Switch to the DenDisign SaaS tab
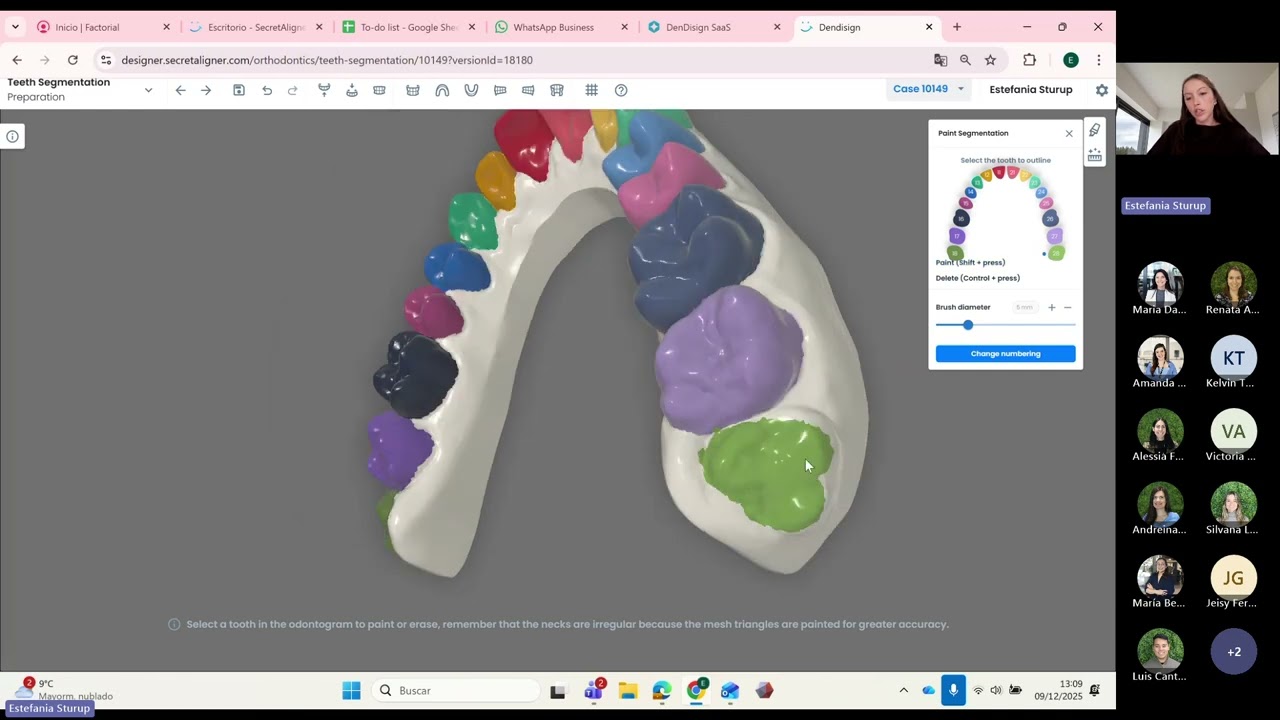The image size is (1280, 720). [714, 27]
